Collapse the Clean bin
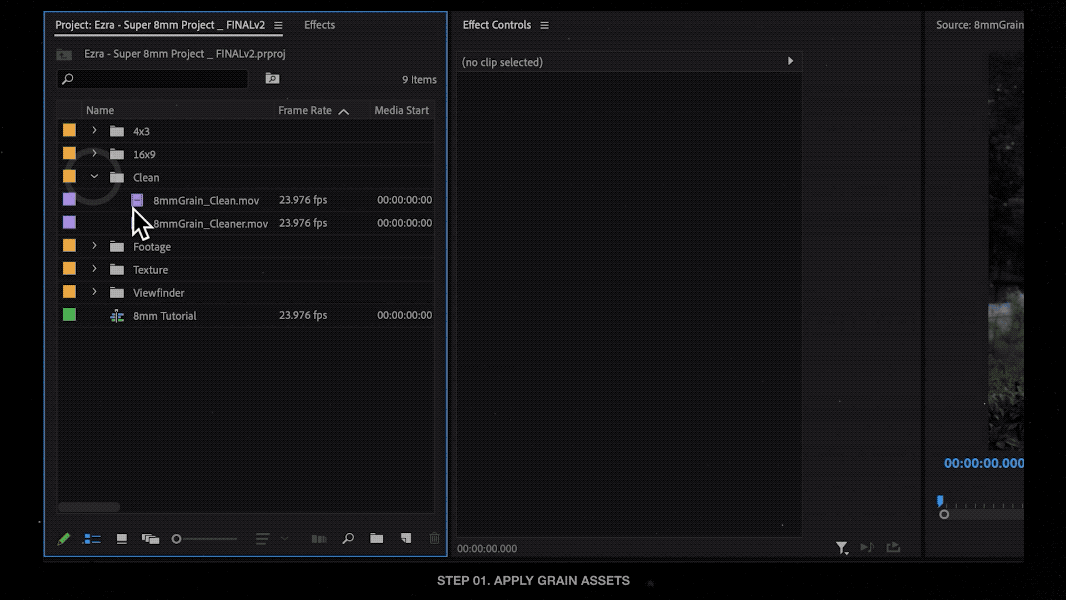Image resolution: width=1066 pixels, height=600 pixels. 94,177
